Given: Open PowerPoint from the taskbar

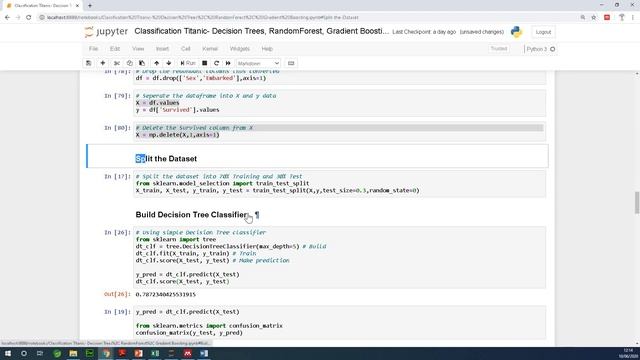Looking at the screenshot, I should coord(139,353).
